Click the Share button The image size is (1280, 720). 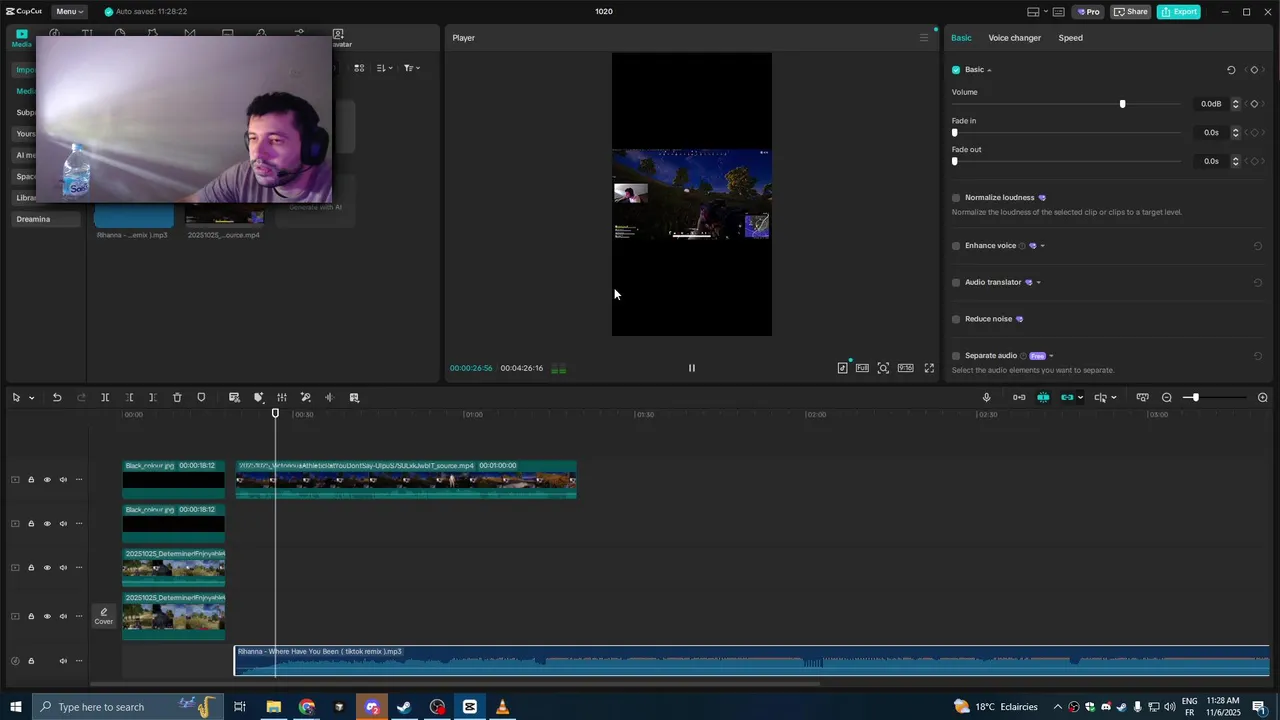[1131, 12]
